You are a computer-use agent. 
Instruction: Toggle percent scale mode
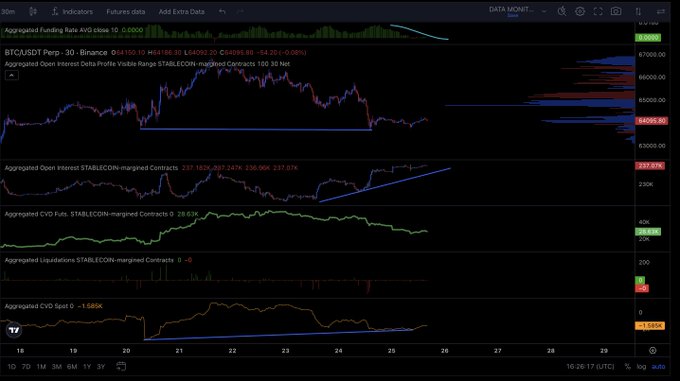coord(628,367)
